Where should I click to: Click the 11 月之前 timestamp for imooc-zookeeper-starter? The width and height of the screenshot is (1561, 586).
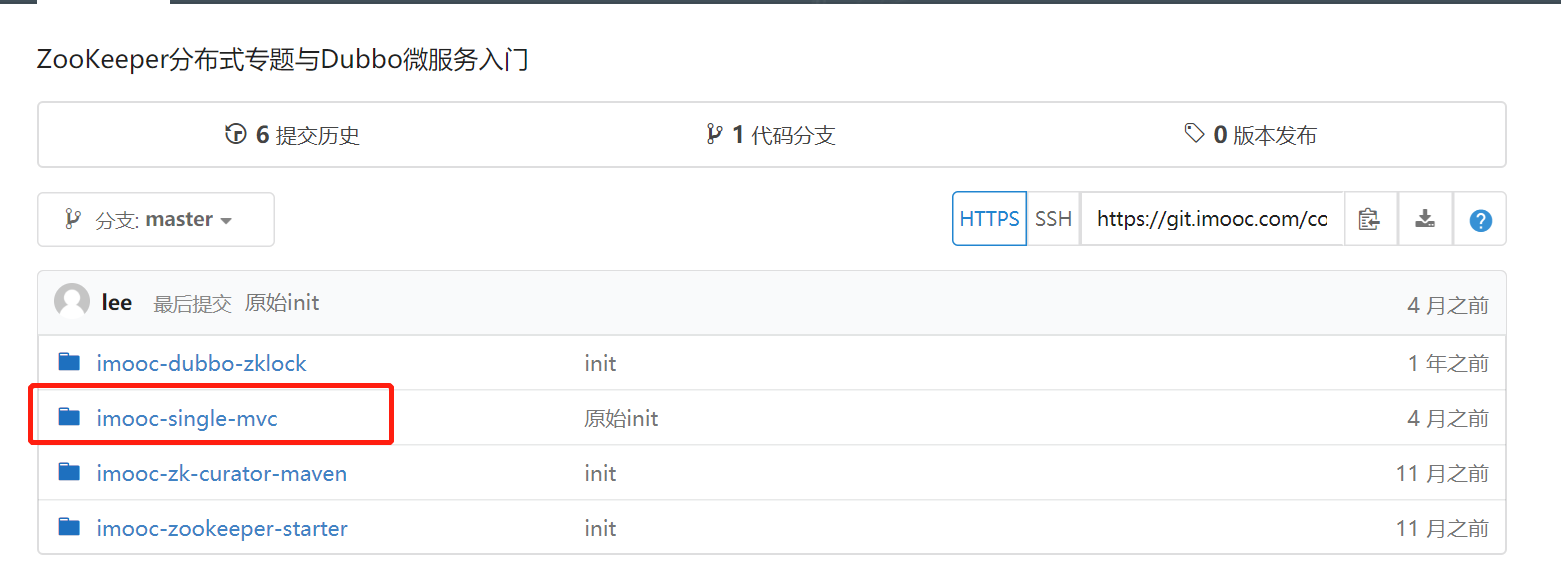coord(1442,529)
